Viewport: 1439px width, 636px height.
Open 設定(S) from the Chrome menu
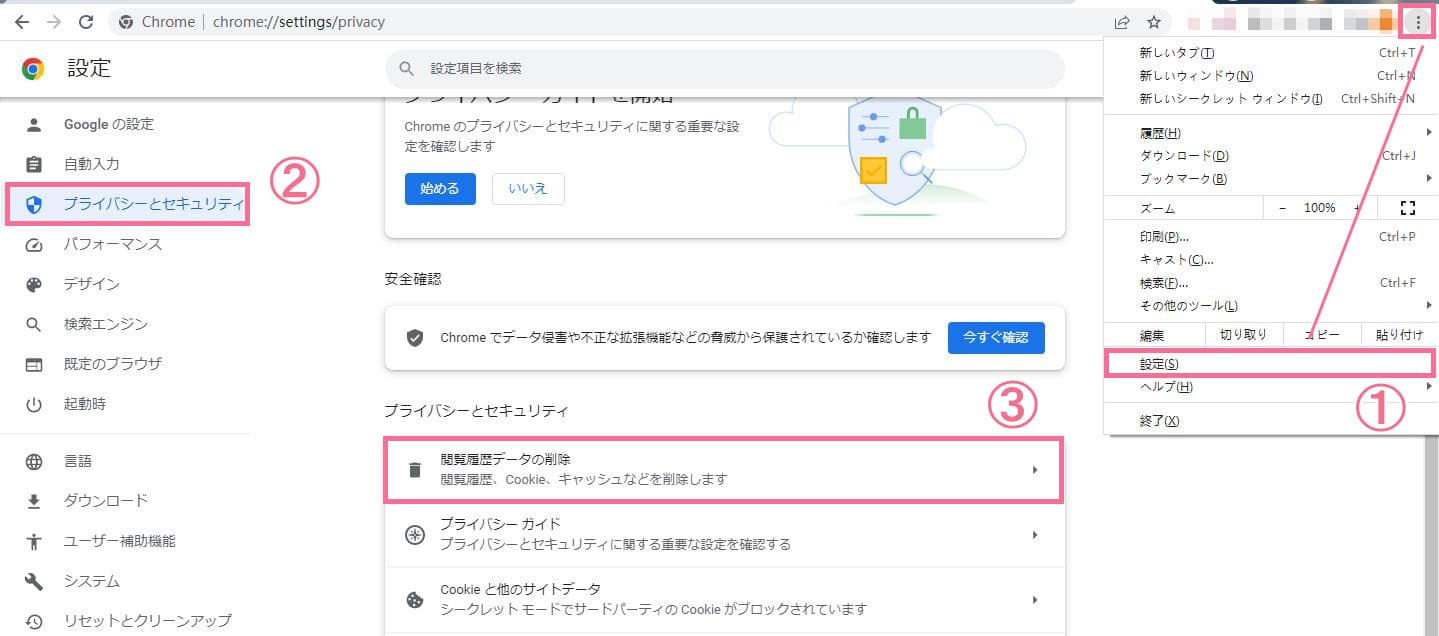pos(1270,363)
